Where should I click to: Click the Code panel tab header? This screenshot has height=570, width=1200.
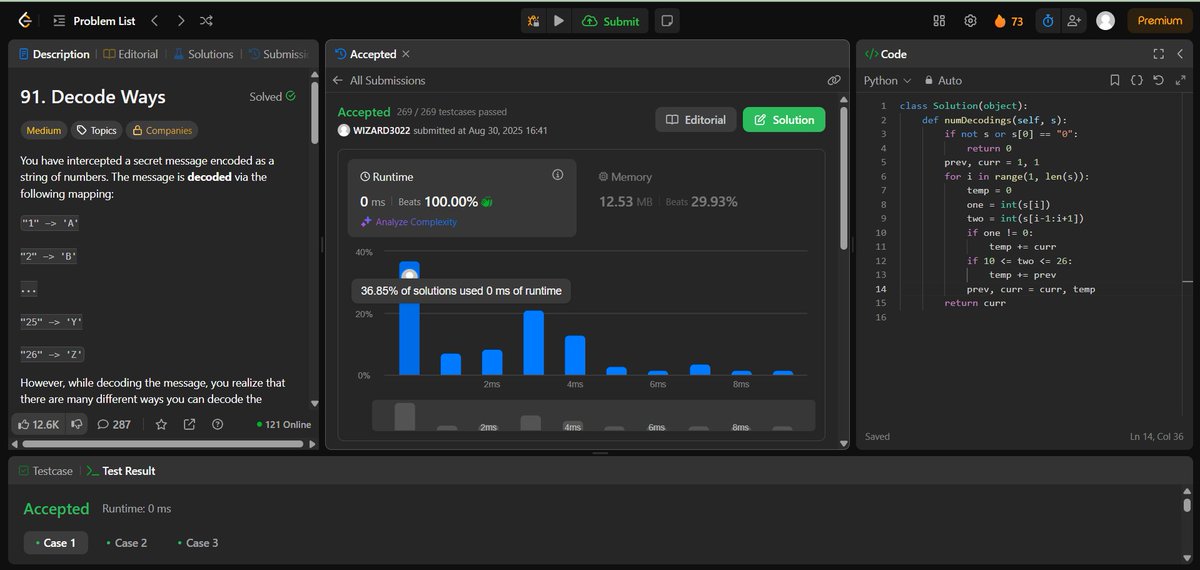tap(885, 54)
